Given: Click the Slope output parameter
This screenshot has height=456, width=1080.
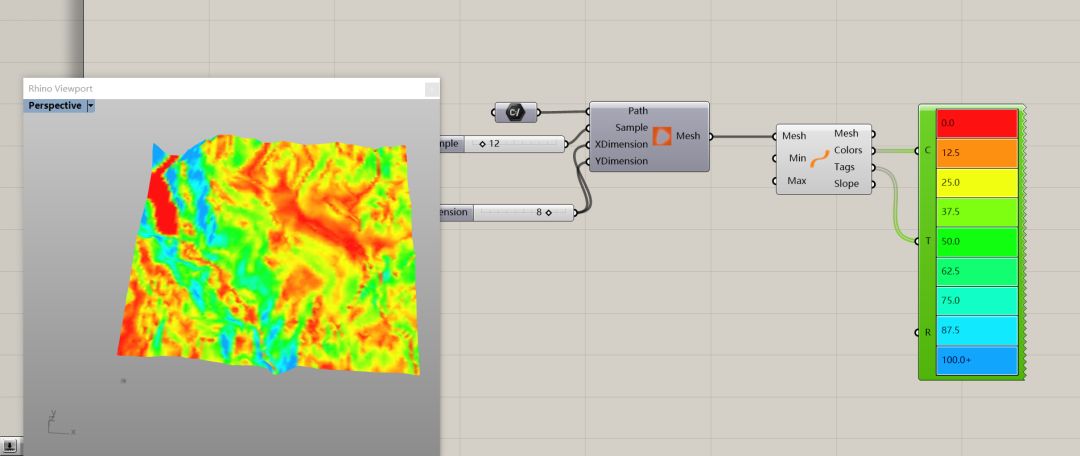Looking at the screenshot, I should point(846,184).
